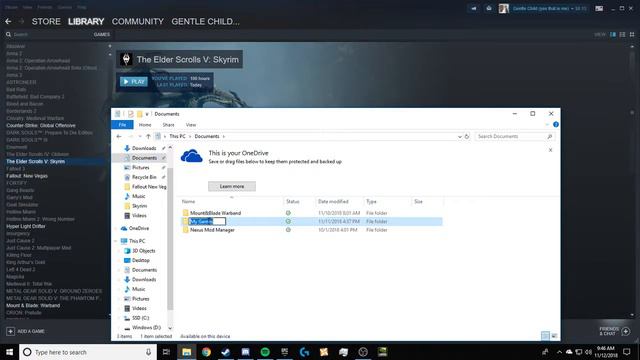Open the Home ribbon tab in Explorer
This screenshot has height=360, width=640.
click(145, 124)
